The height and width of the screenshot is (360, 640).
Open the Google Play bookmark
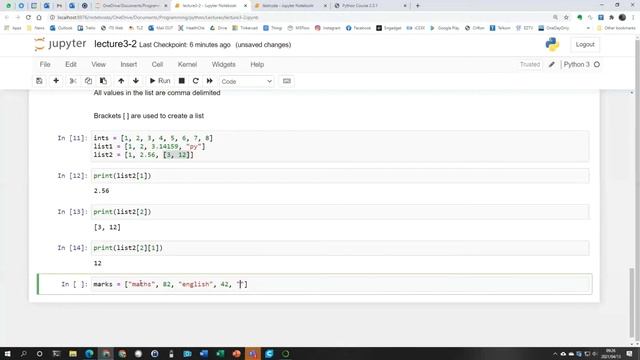tap(444, 28)
